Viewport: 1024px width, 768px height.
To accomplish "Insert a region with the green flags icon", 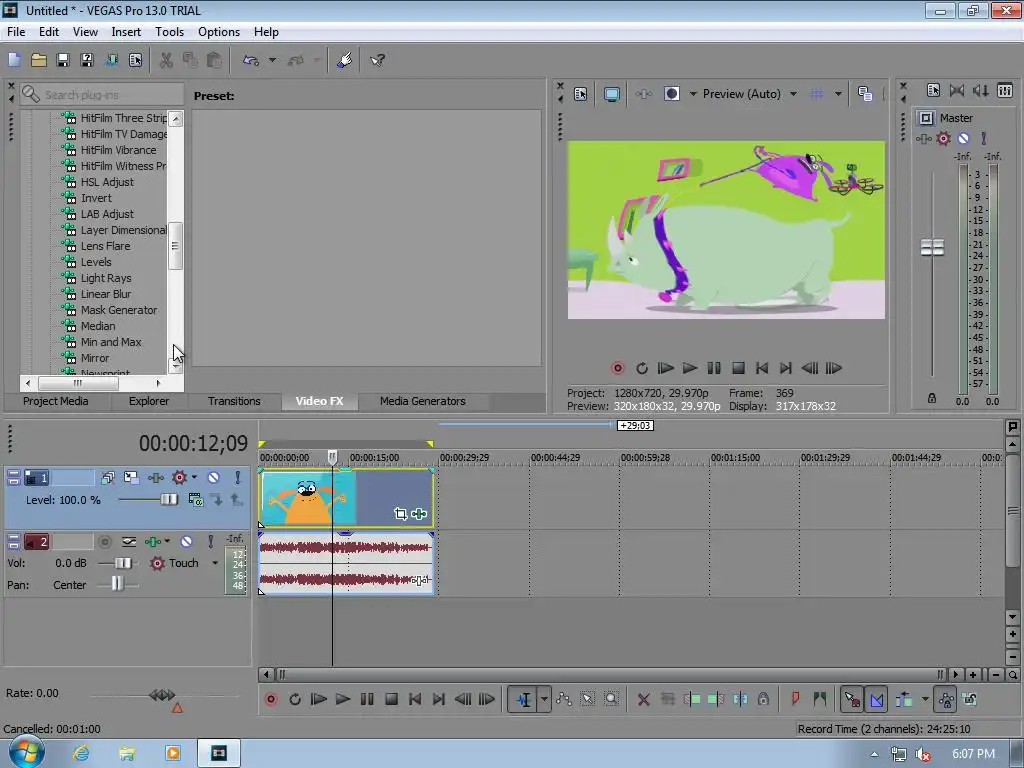I will pos(820,699).
